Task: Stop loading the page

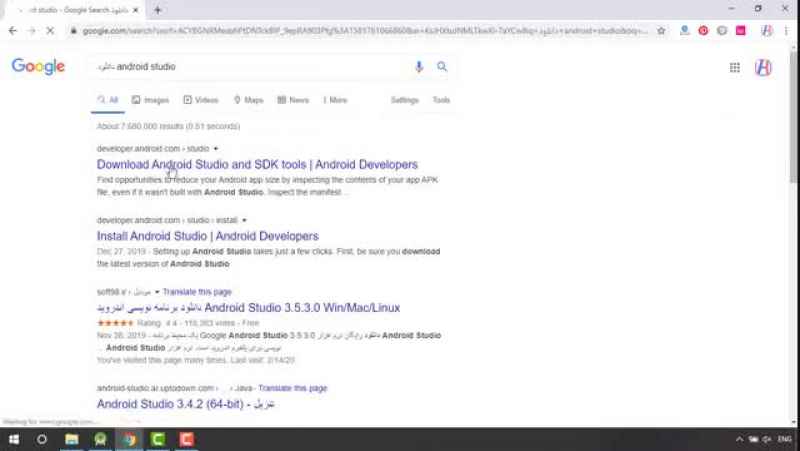Action: (x=50, y=31)
